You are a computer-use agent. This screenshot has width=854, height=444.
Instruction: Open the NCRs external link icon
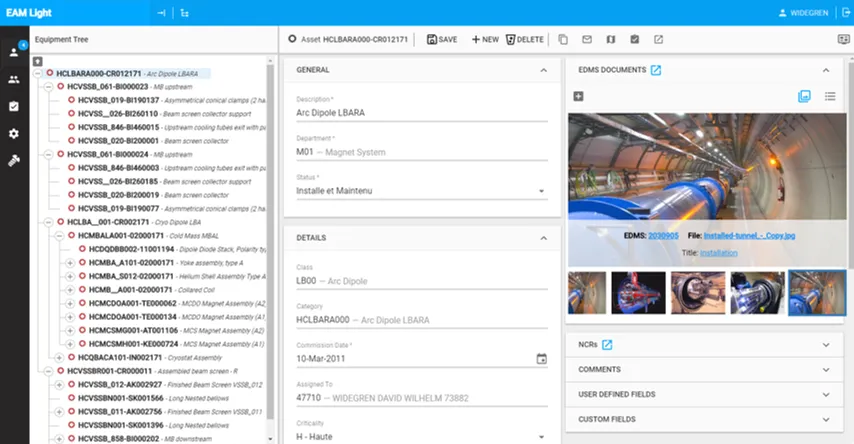tap(606, 345)
